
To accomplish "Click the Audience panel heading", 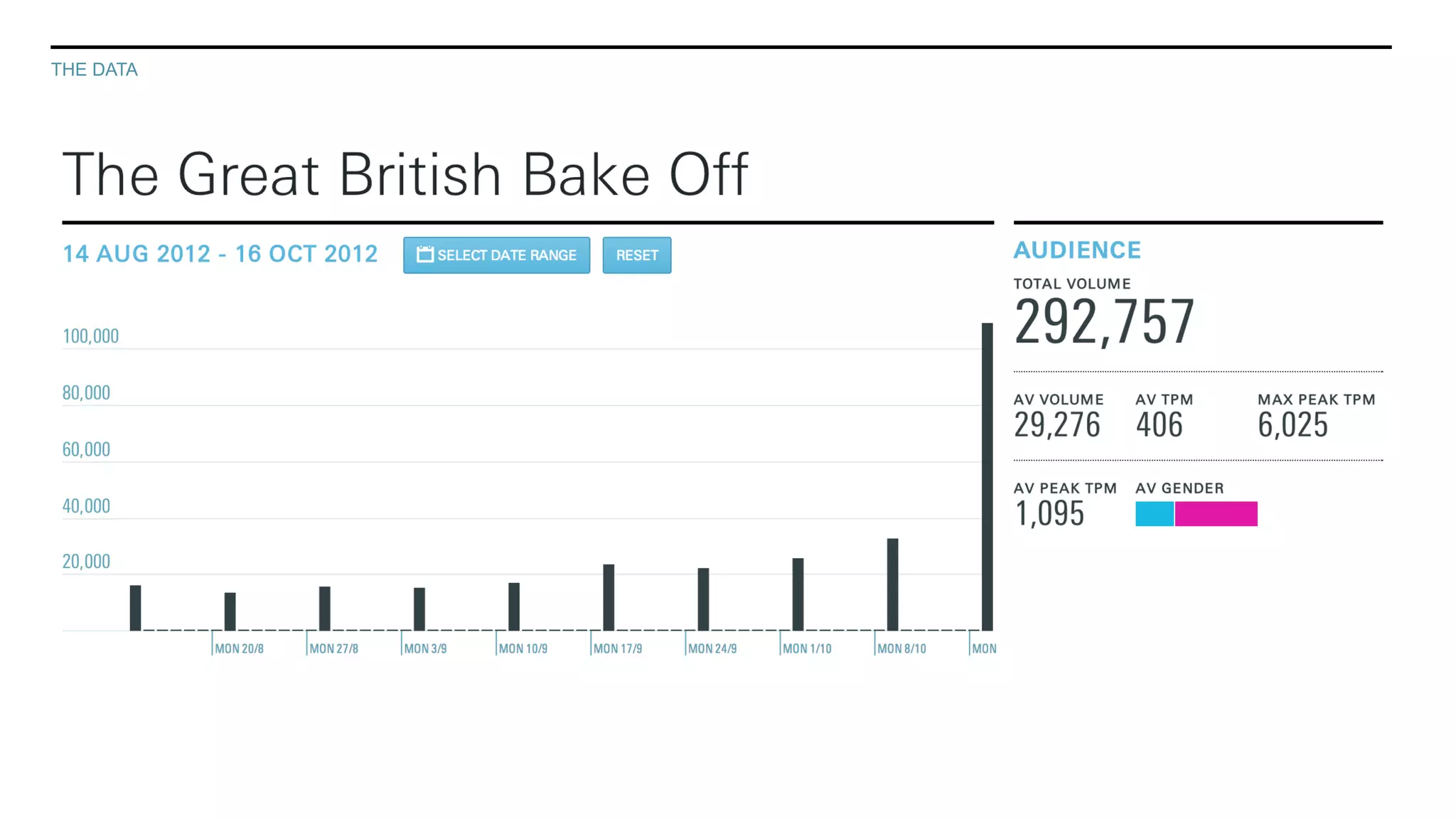I will pyautogui.click(x=1077, y=250).
